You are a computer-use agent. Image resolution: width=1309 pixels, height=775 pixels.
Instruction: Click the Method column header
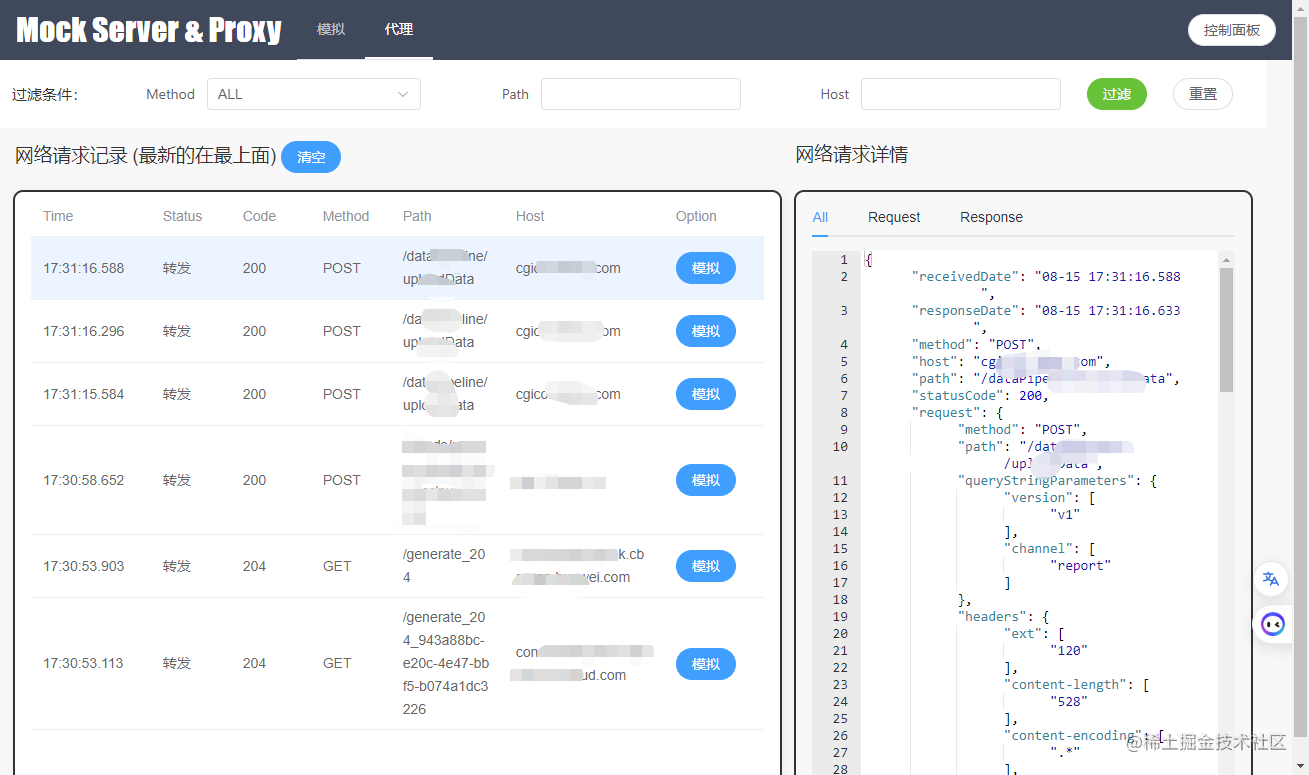(x=346, y=216)
